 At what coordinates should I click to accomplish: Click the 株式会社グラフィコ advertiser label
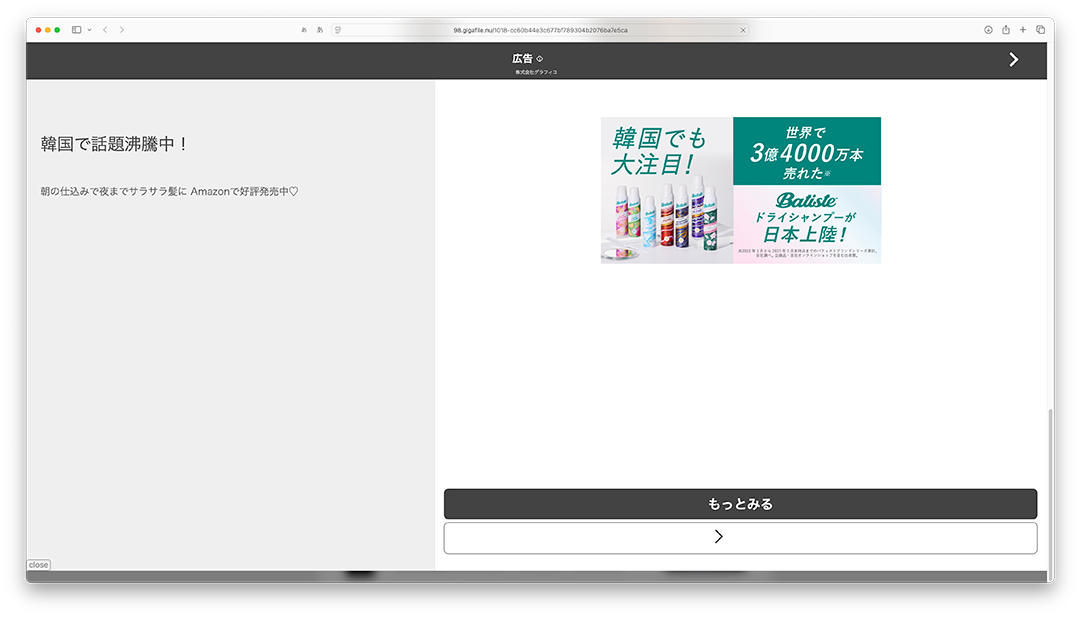point(536,72)
